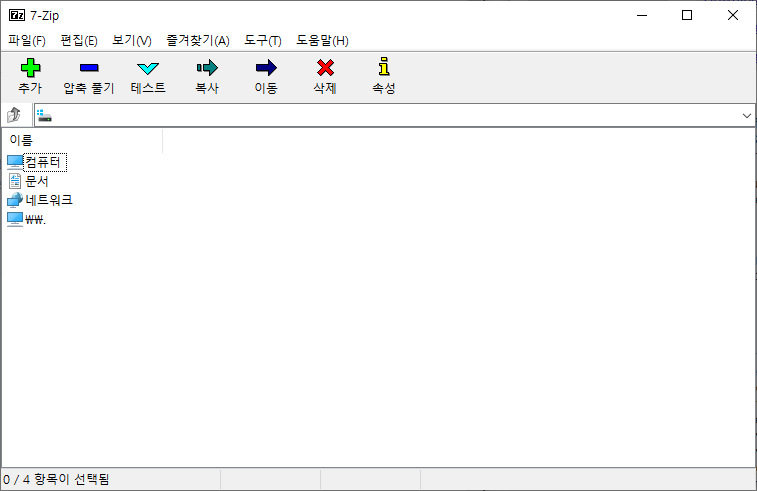Click the green plus 추가 (Add) icon
The image size is (757, 491).
tap(30, 68)
